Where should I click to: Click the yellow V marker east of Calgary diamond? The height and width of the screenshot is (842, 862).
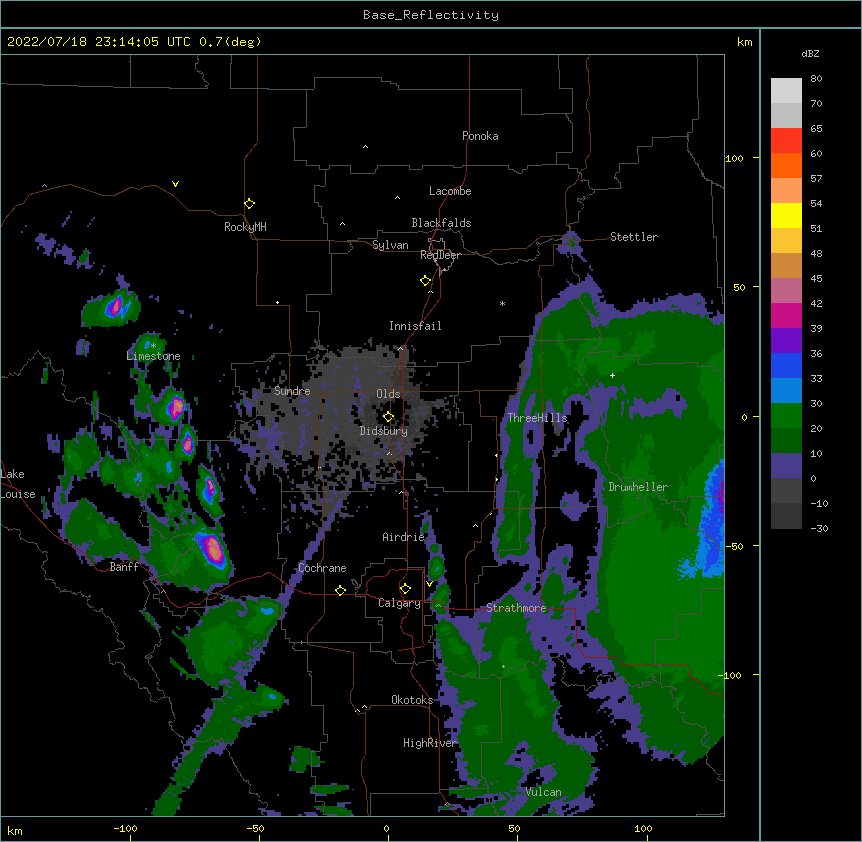pyautogui.click(x=429, y=584)
